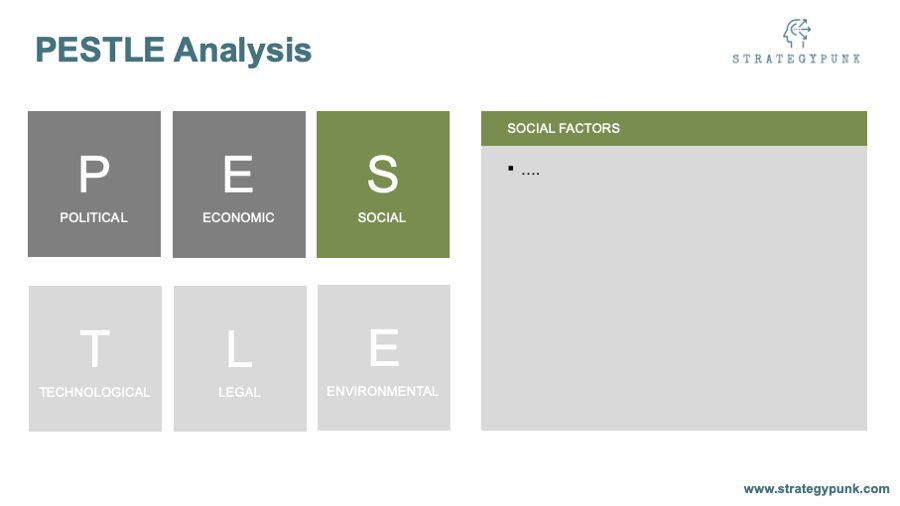Select the gray Economic tile

(239, 184)
